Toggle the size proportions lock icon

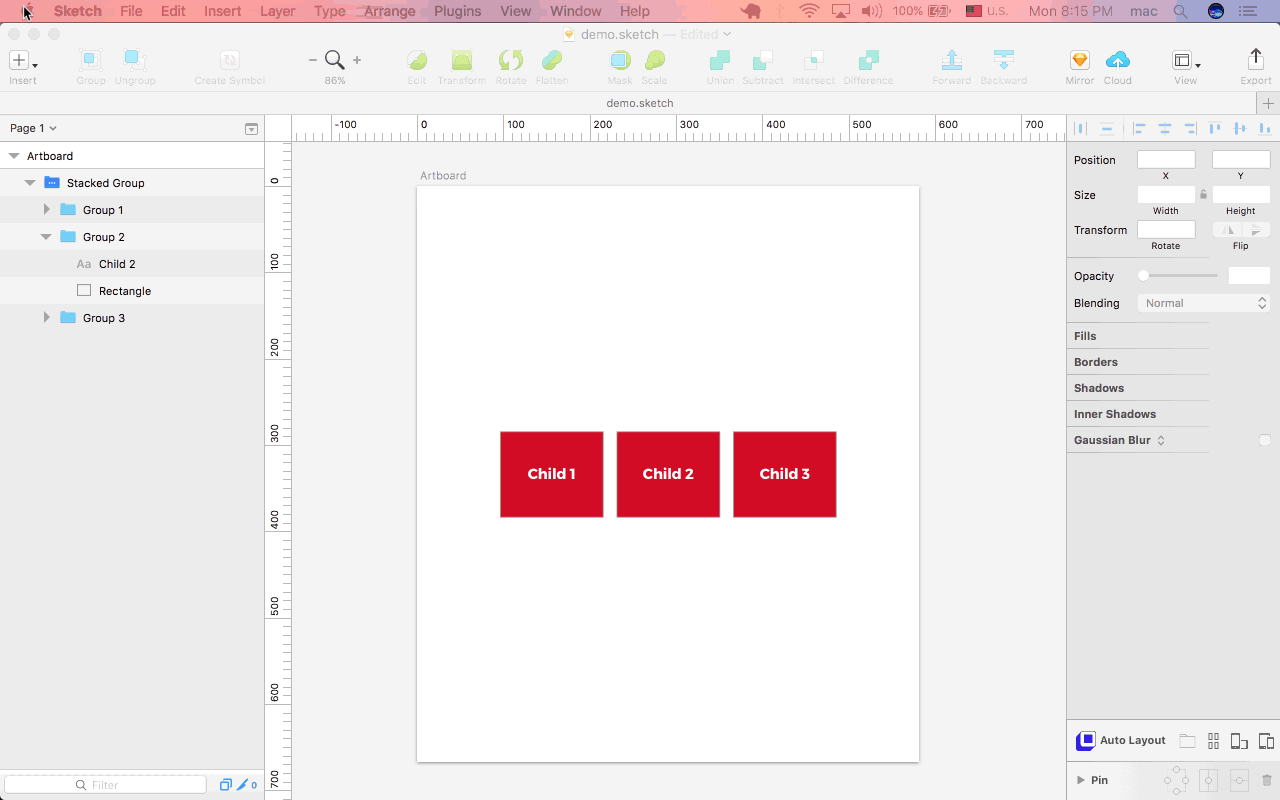click(1203, 195)
